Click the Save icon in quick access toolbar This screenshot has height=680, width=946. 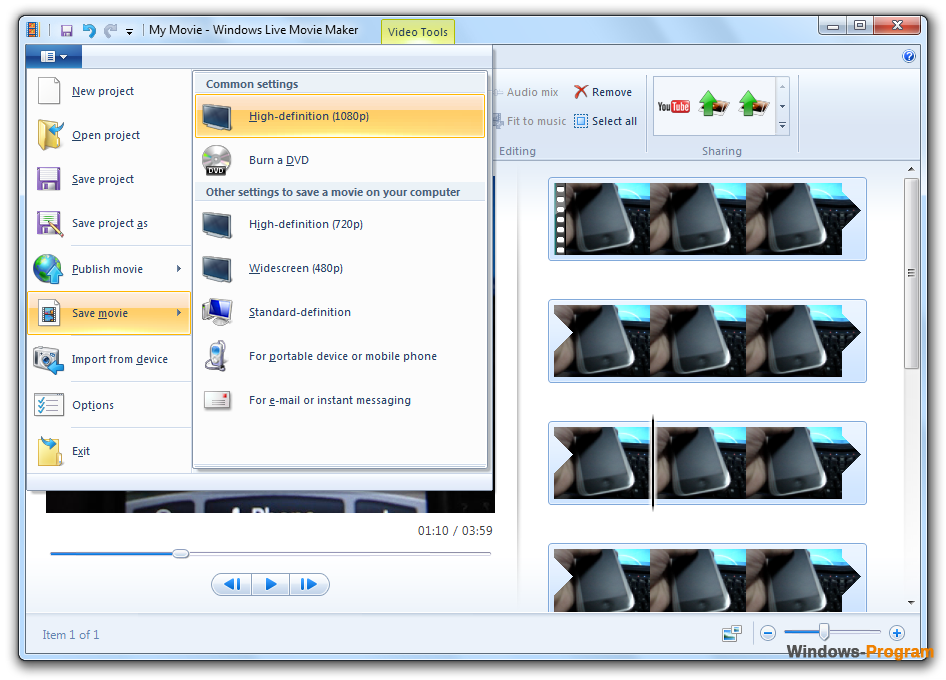[x=66, y=30]
